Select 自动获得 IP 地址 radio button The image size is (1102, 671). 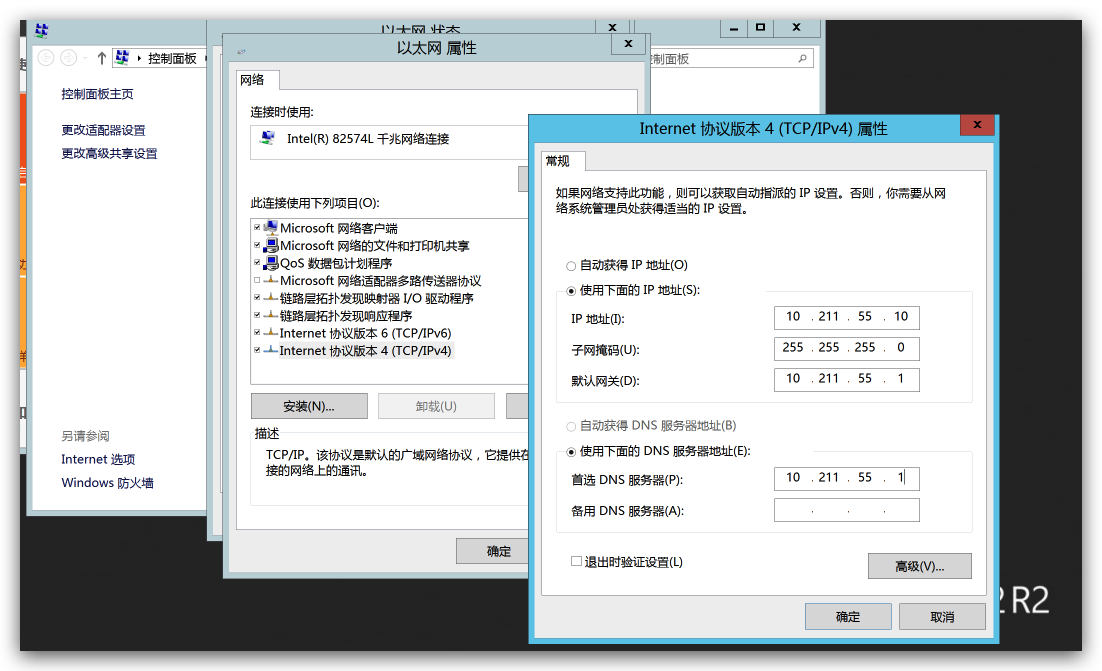click(x=571, y=266)
